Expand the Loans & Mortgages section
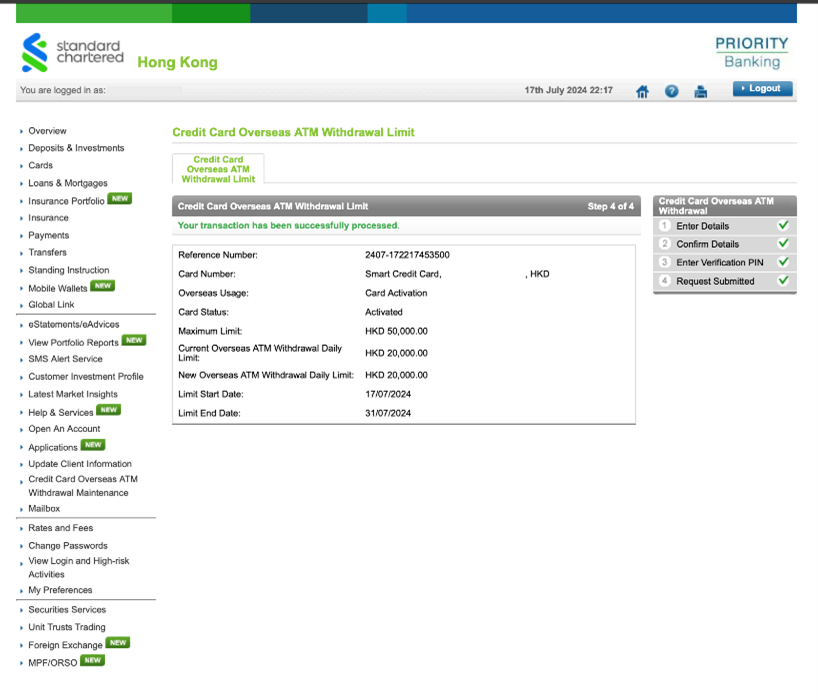Screen dimensions: 818x700 (x=67, y=184)
